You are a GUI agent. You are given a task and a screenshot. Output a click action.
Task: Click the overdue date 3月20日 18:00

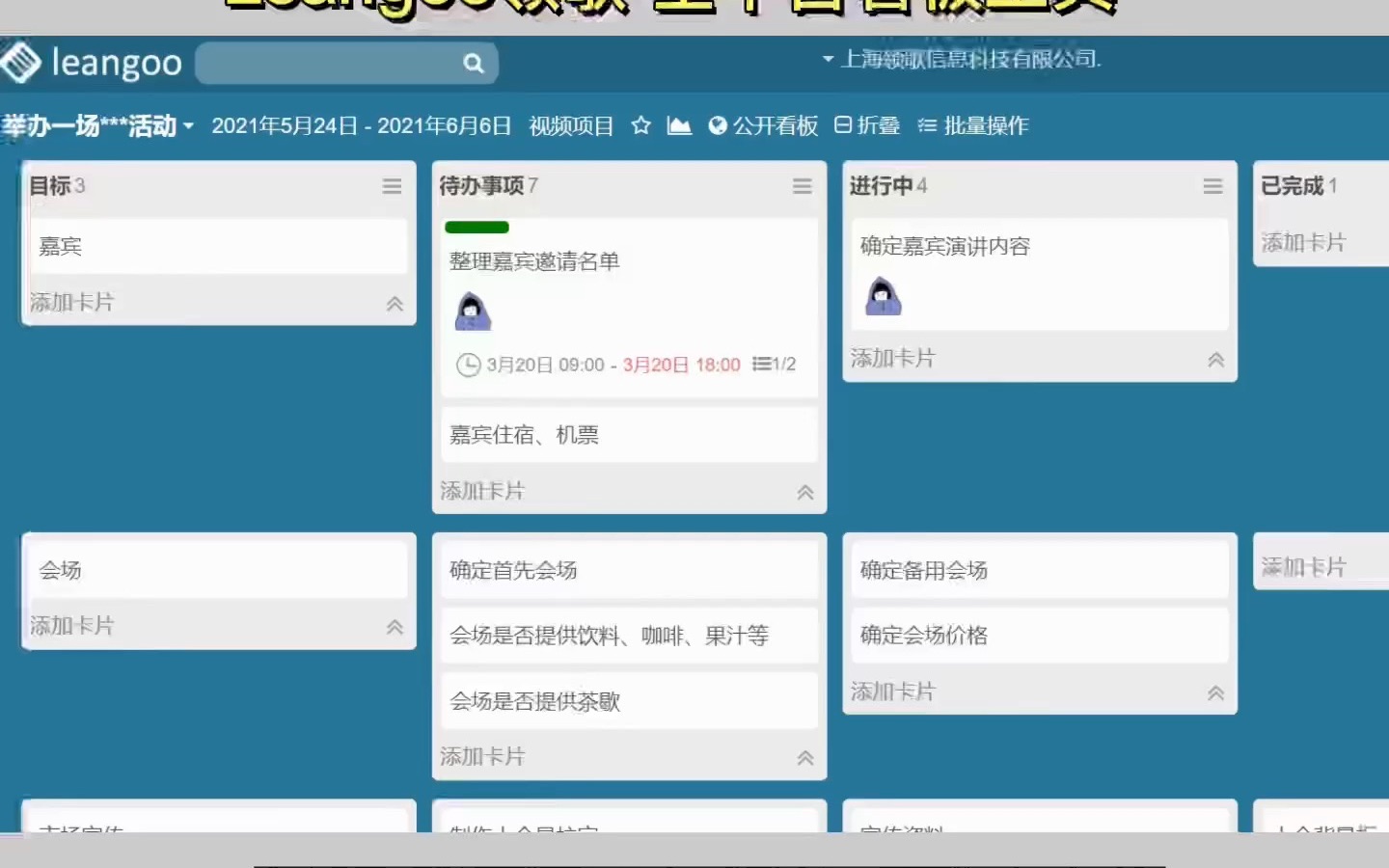682,365
